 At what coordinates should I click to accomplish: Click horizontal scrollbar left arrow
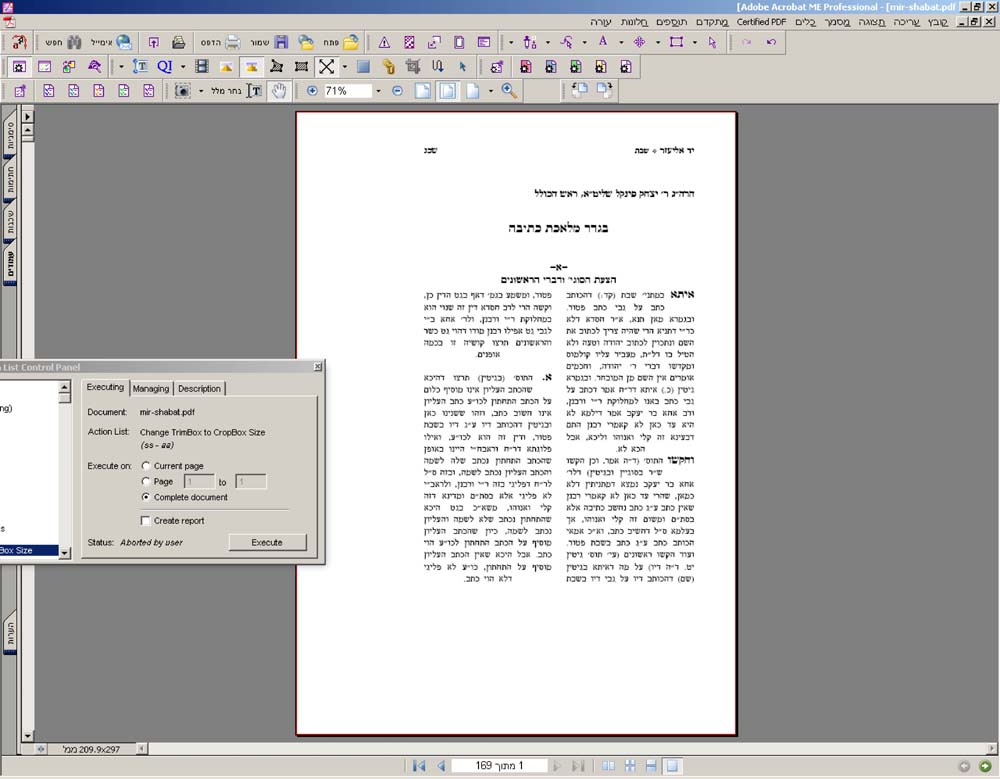click(x=142, y=749)
